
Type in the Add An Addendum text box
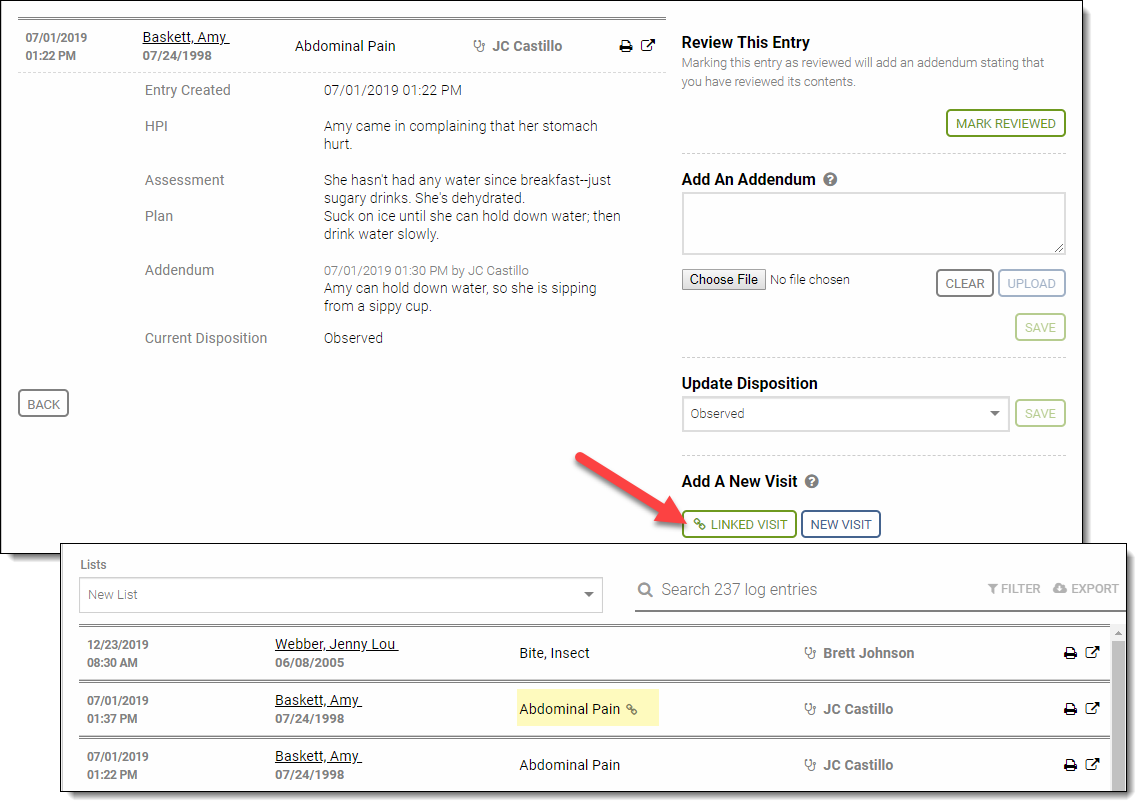(873, 224)
